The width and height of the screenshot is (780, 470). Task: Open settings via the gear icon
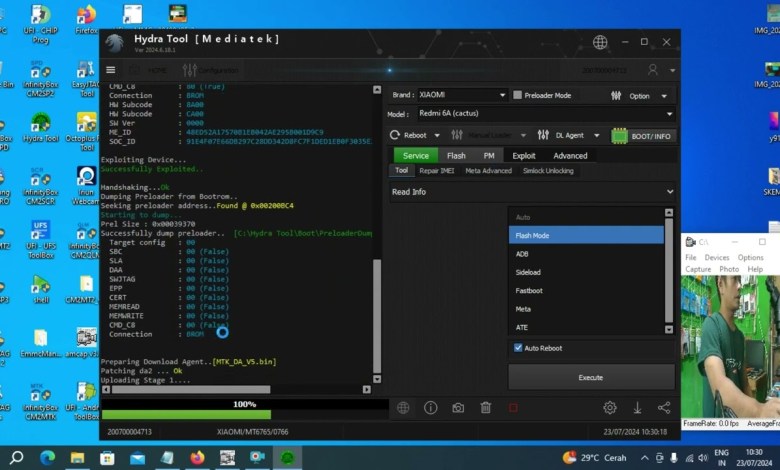coord(609,407)
